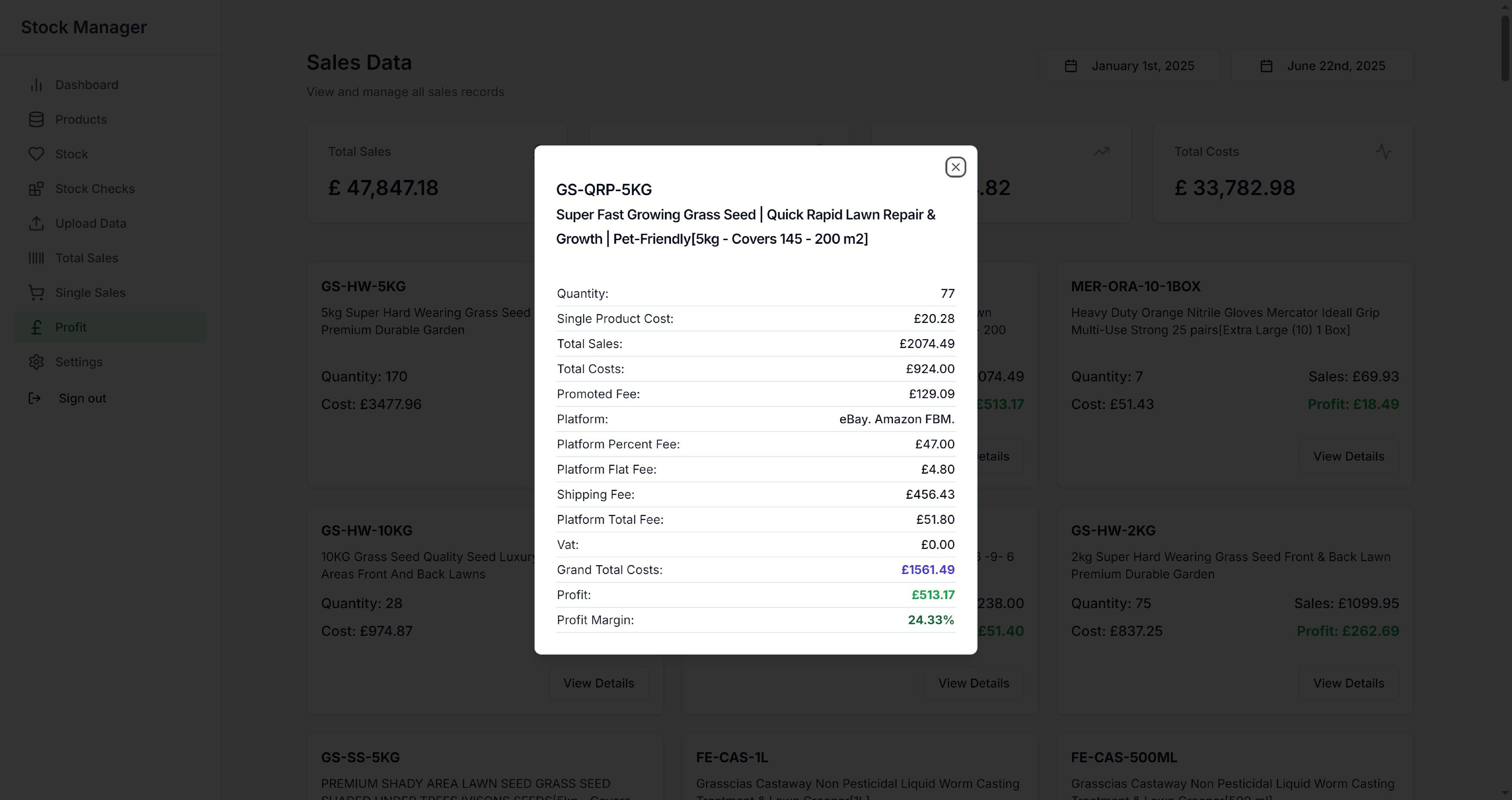Click the activity pulse icon in Total Costs
Image resolution: width=1512 pixels, height=800 pixels.
point(1383,151)
